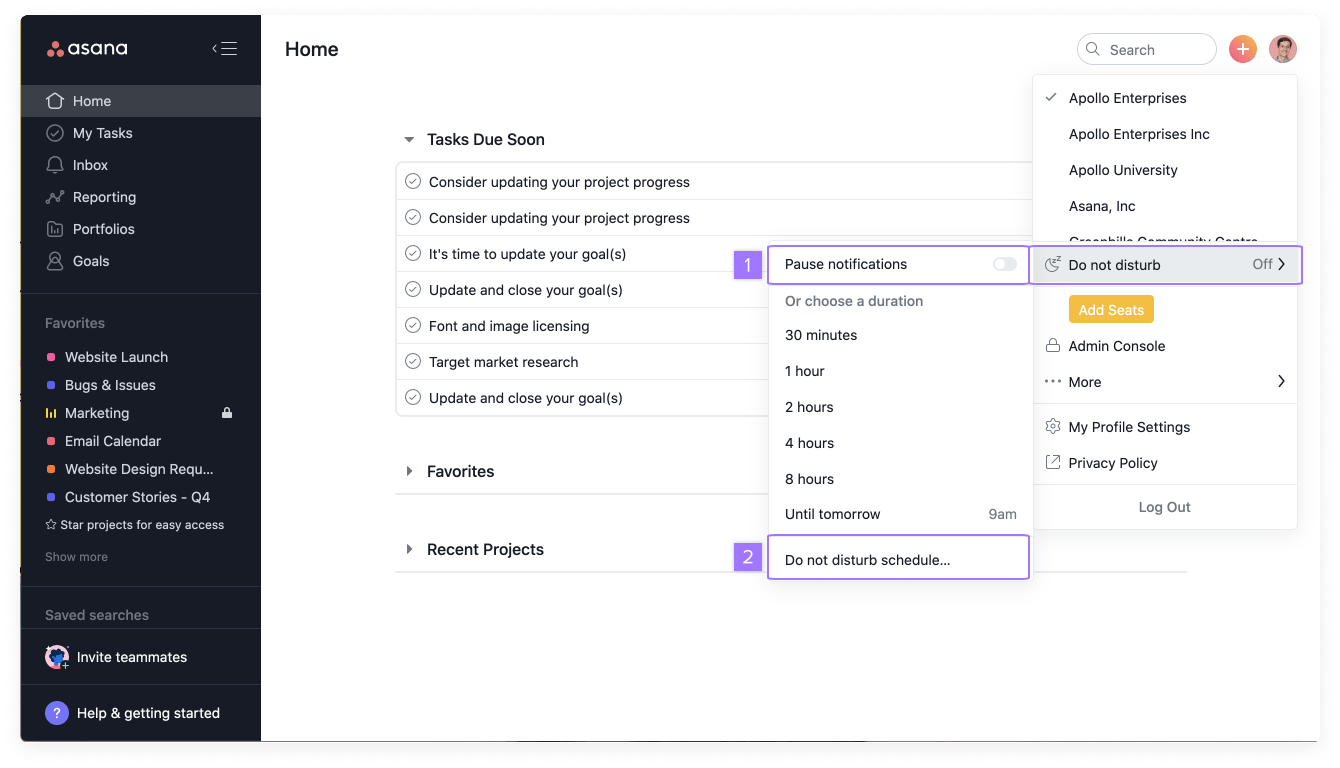Click the yellow Add Seats button
1340x768 pixels.
1111,310
